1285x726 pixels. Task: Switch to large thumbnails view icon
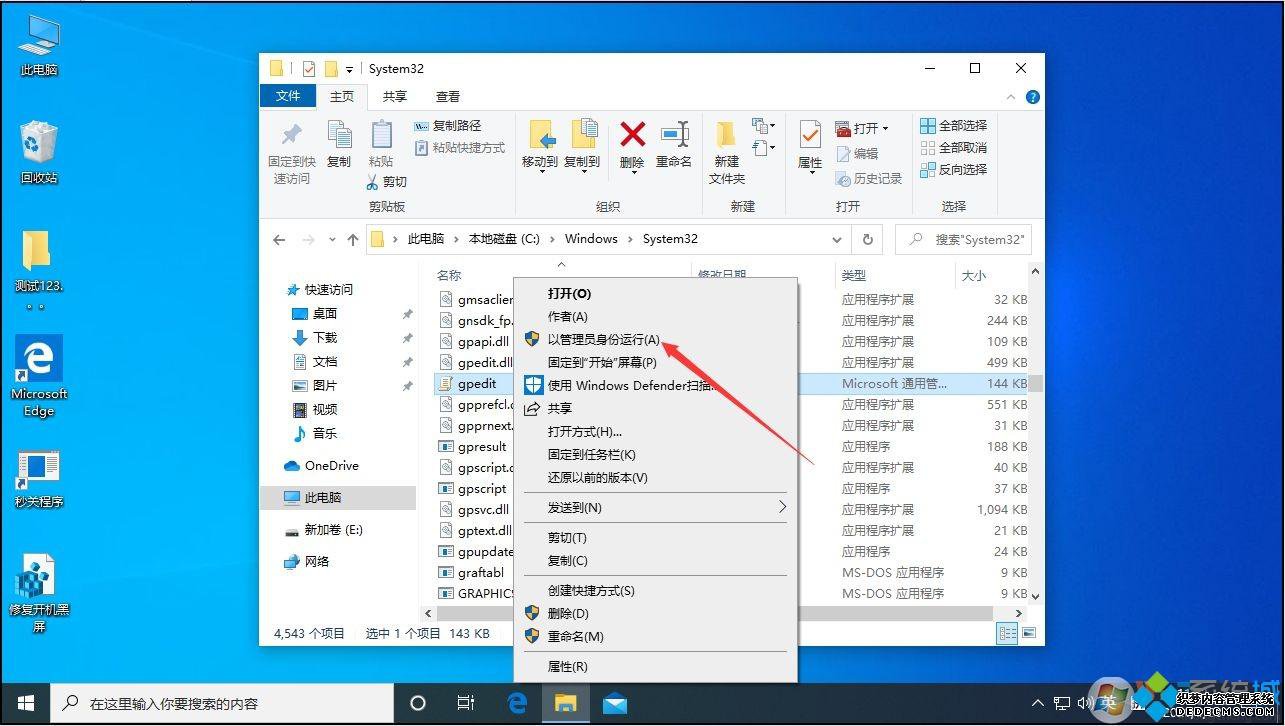coord(1028,633)
